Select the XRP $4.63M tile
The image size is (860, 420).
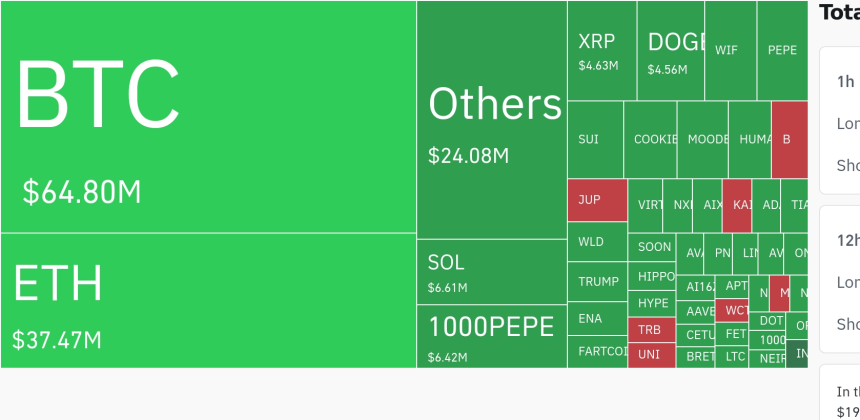[x=602, y=50]
